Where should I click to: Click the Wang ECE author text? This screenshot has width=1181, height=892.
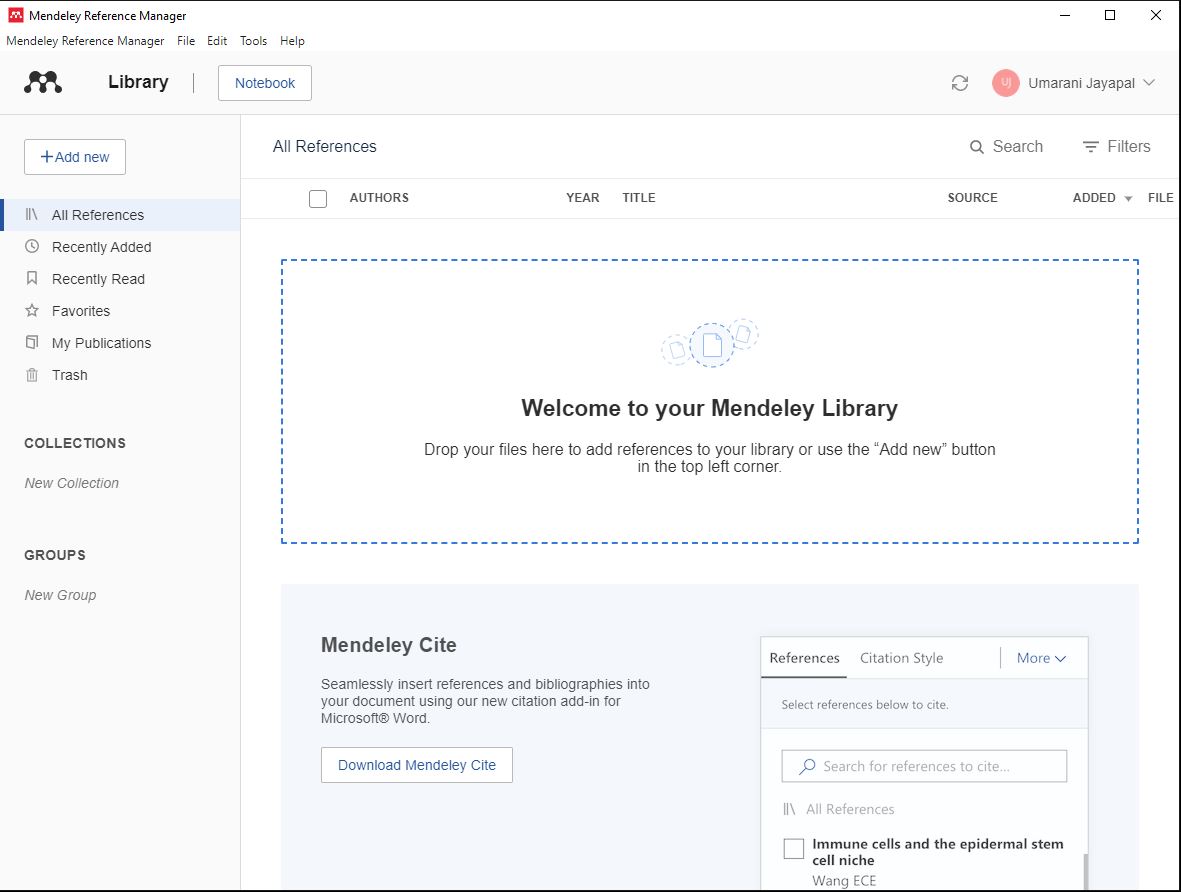coord(844,881)
